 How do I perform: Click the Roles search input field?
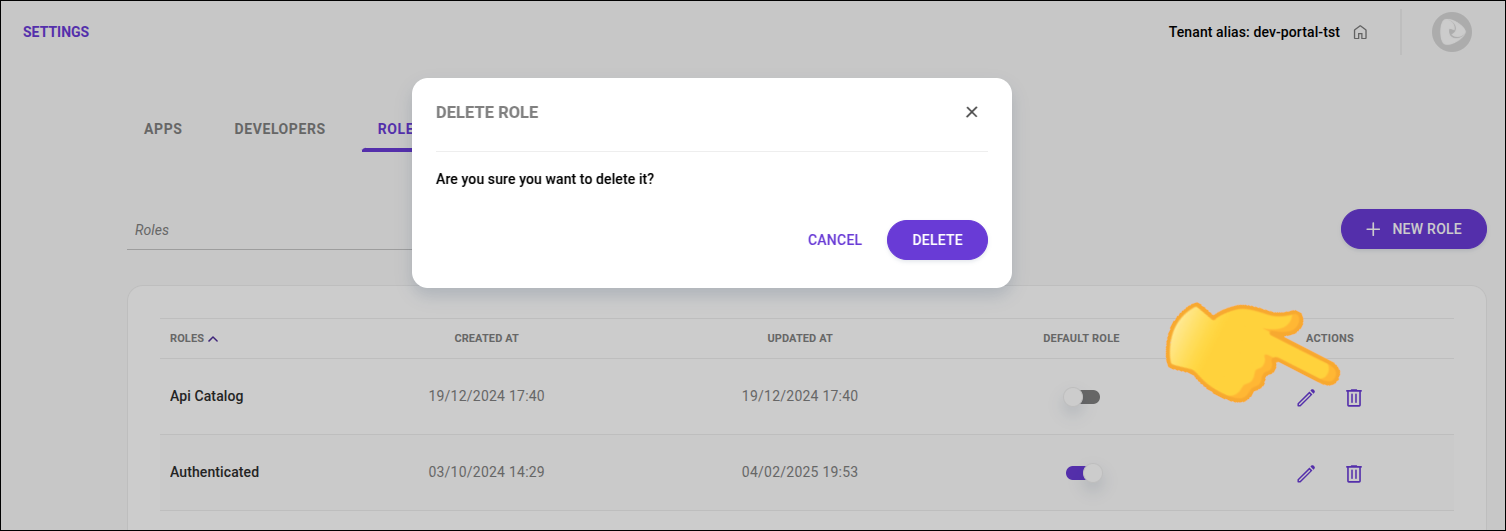pos(270,230)
